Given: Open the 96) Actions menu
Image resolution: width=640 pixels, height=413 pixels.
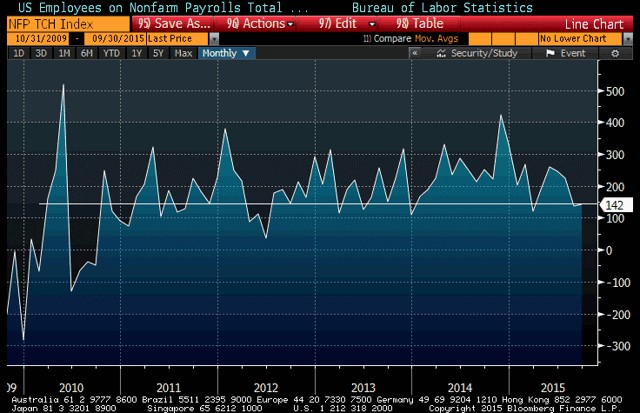Looking at the screenshot, I should point(260,24).
